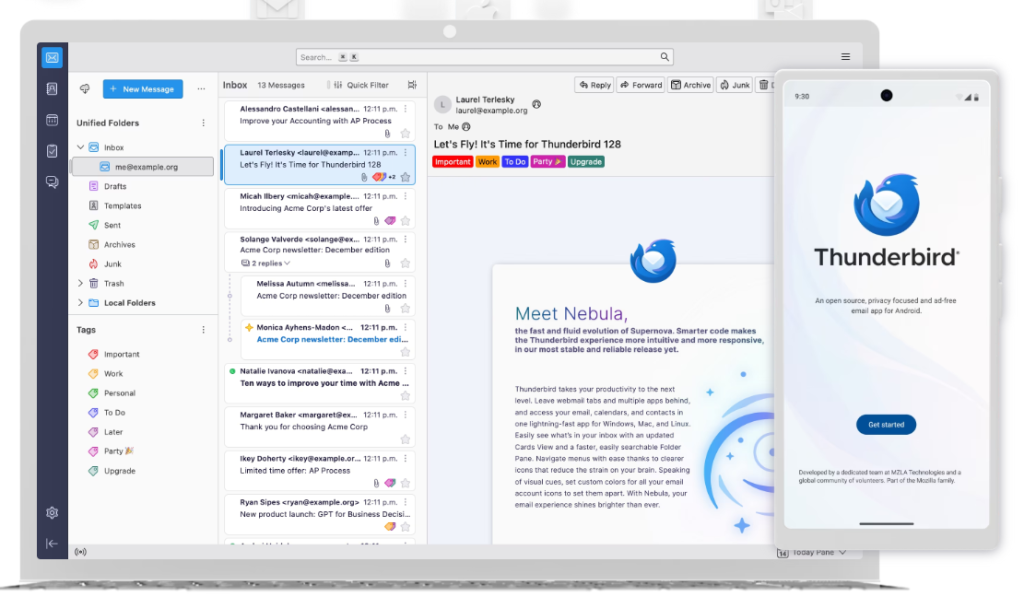The width and height of the screenshot is (1024, 597).
Task: Open the Today Pane chevron
Action: point(842,553)
